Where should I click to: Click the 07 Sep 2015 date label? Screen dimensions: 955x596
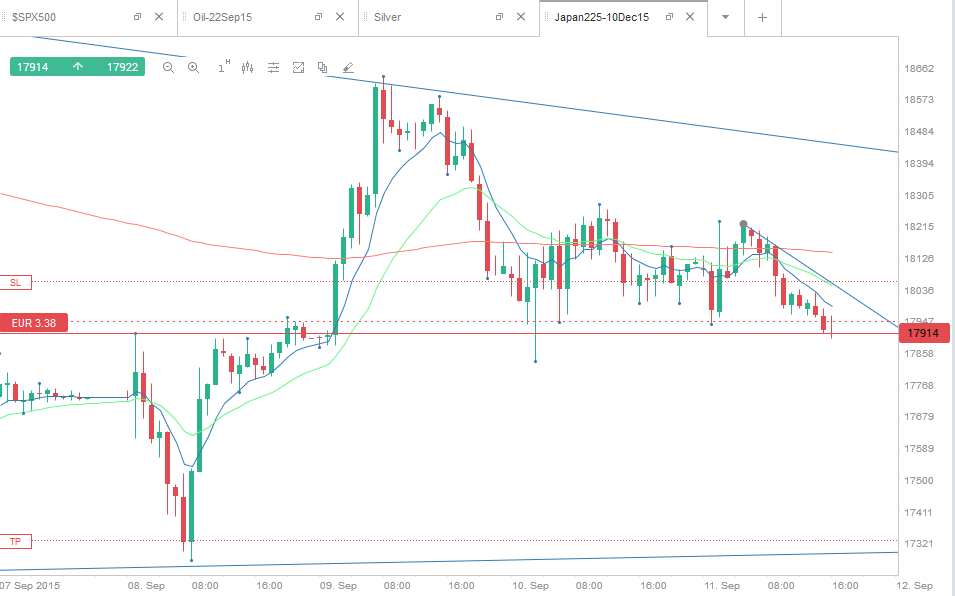click(30, 586)
